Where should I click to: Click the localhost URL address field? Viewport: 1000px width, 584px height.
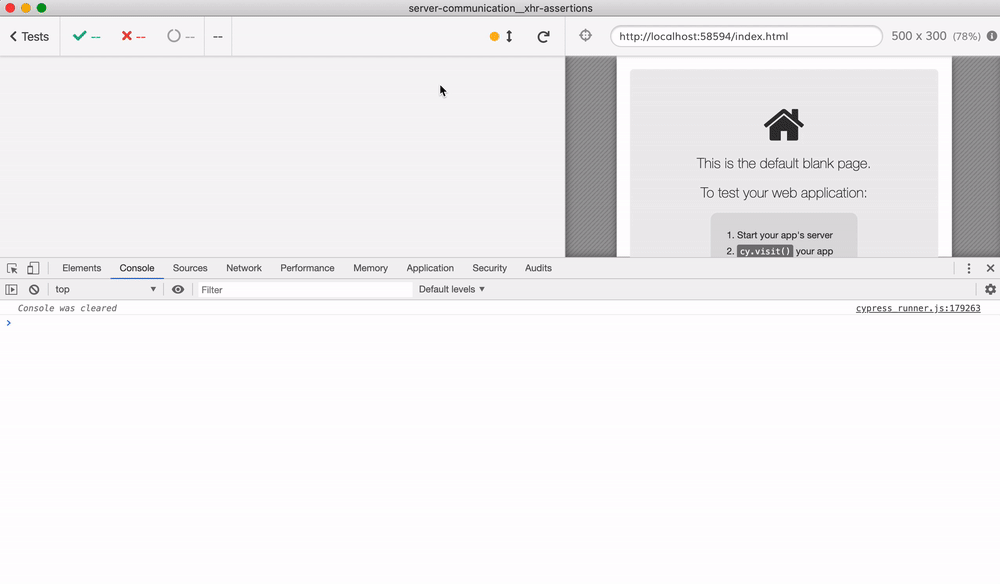coord(745,37)
